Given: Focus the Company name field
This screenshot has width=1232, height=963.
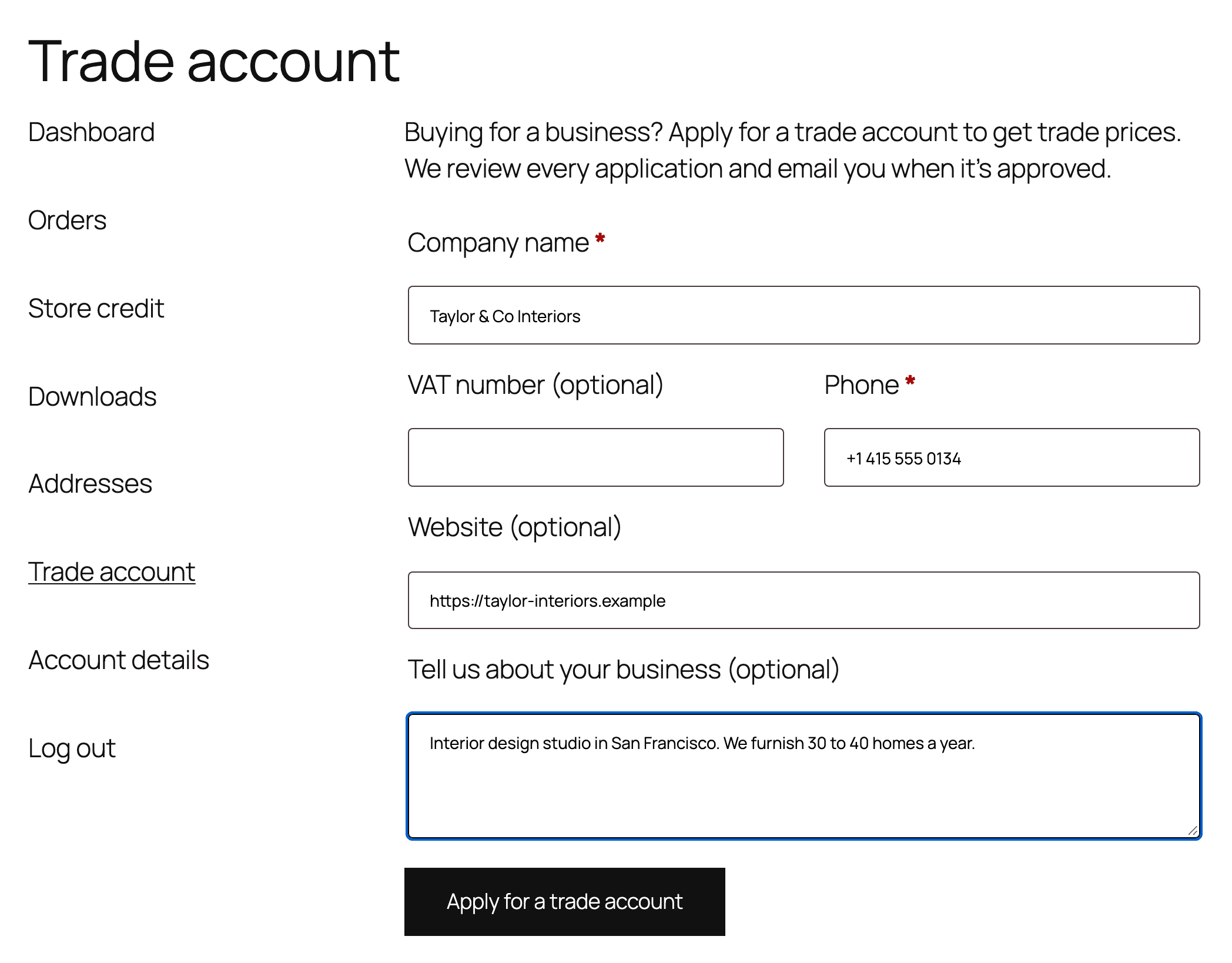Looking at the screenshot, I should [x=804, y=315].
